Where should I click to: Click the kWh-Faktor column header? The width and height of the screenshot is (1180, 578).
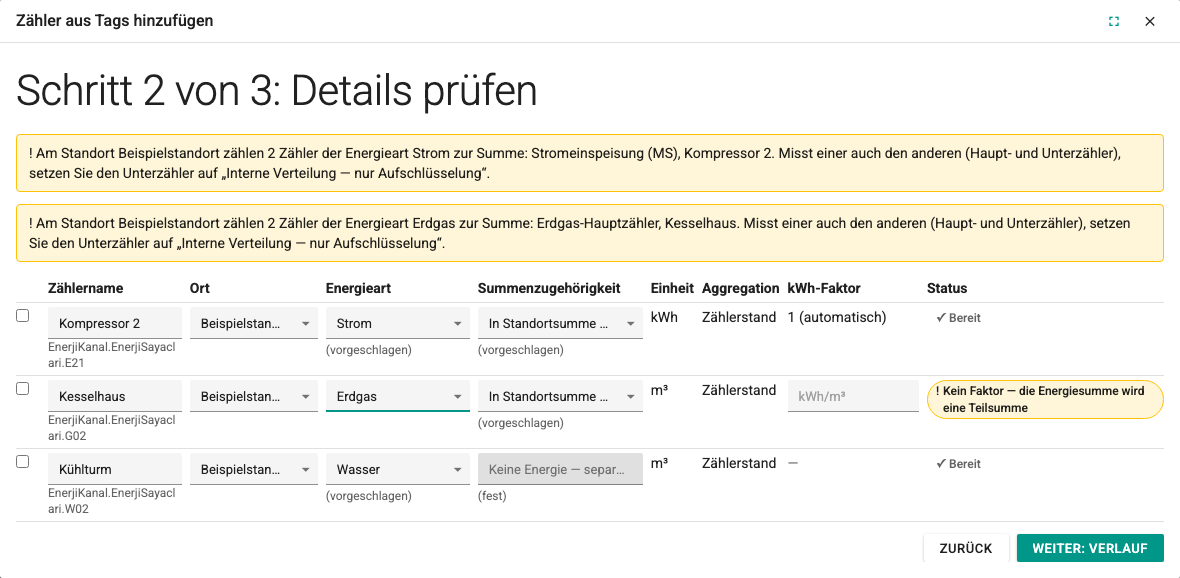(824, 288)
